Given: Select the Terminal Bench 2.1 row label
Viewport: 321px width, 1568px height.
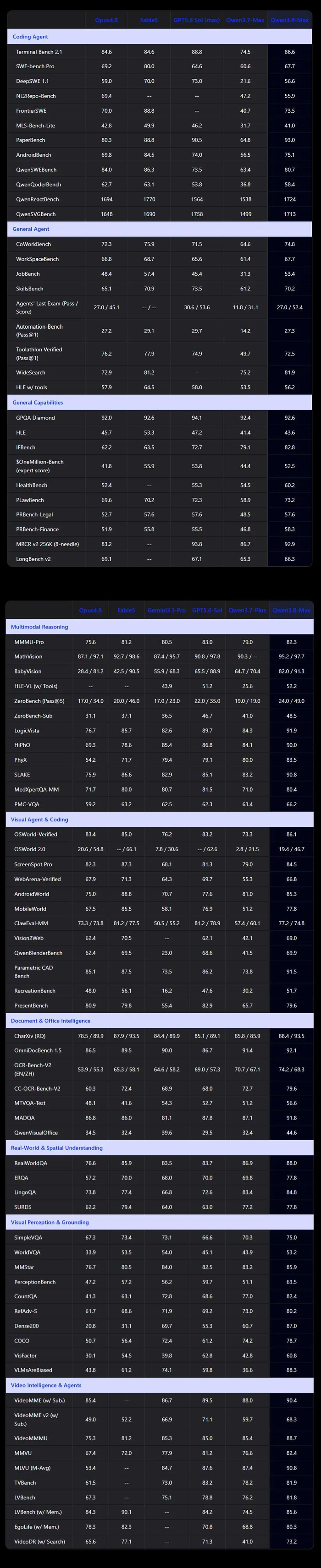Looking at the screenshot, I should coord(39,52).
